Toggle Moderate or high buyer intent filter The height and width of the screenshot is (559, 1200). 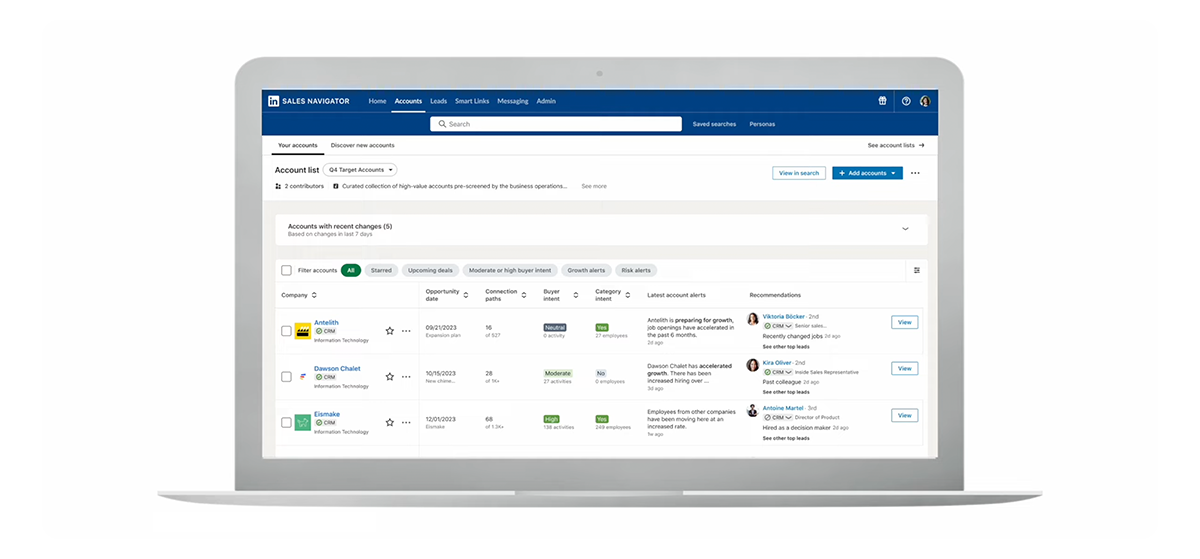pyautogui.click(x=509, y=270)
